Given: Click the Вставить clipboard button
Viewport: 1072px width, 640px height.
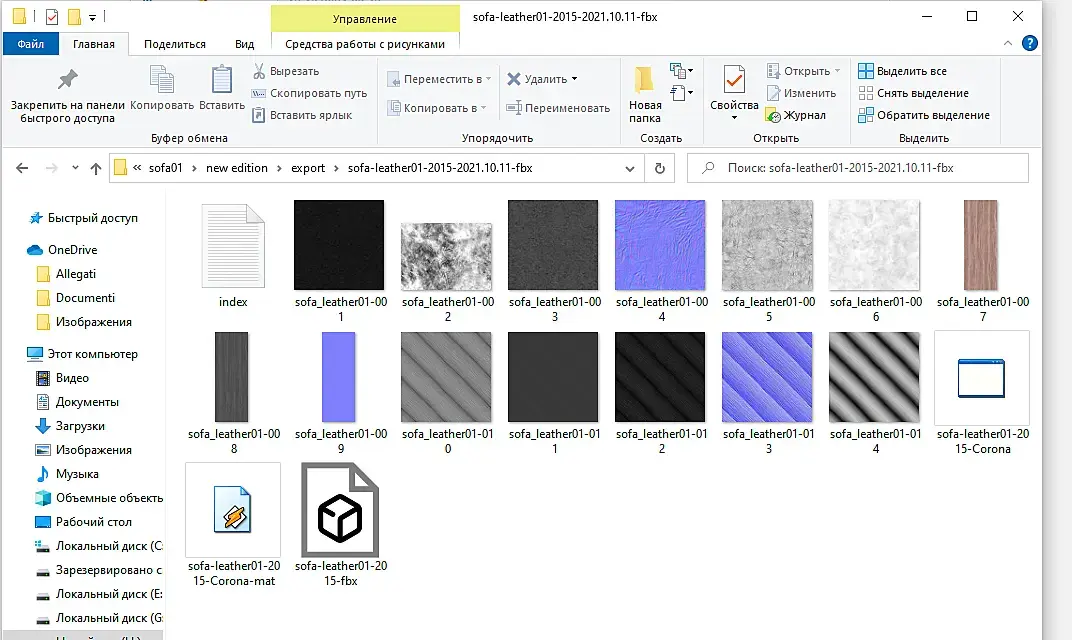Looking at the screenshot, I should click(222, 88).
